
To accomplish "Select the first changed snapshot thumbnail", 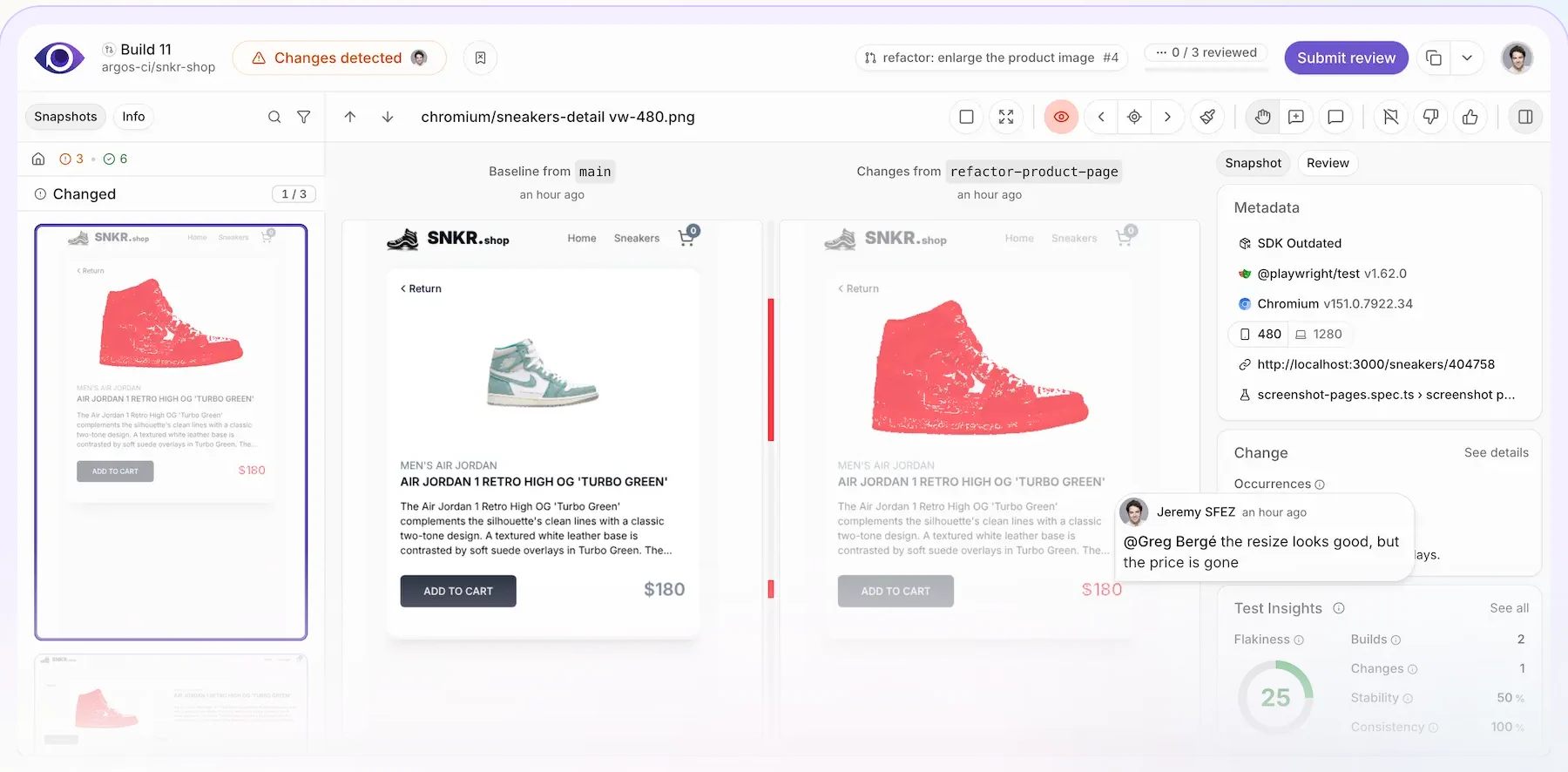I will 171,432.
